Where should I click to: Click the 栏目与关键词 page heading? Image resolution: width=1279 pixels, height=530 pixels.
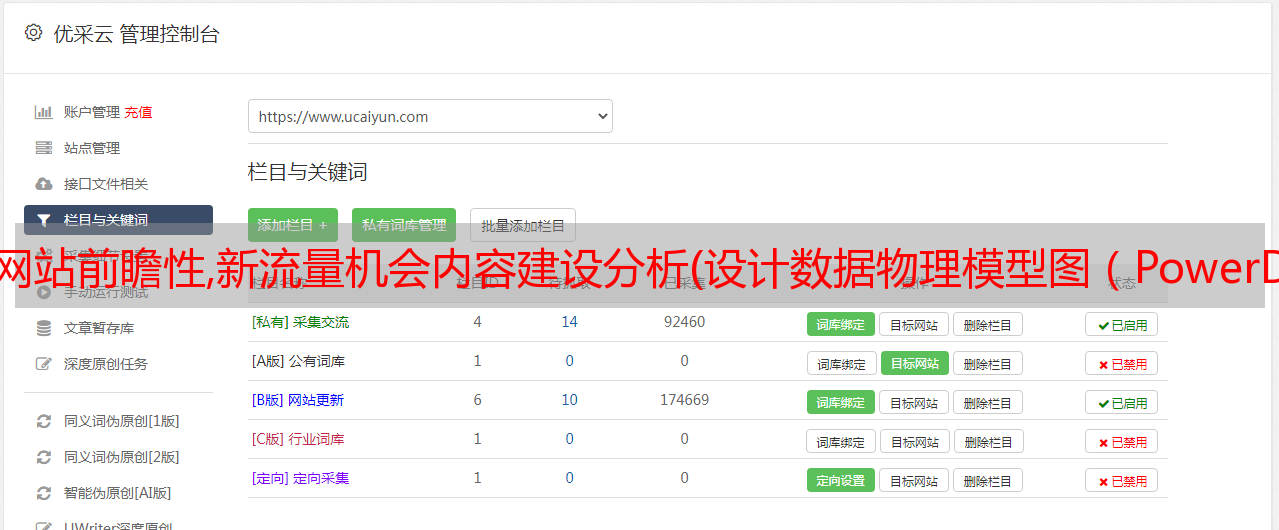307,172
